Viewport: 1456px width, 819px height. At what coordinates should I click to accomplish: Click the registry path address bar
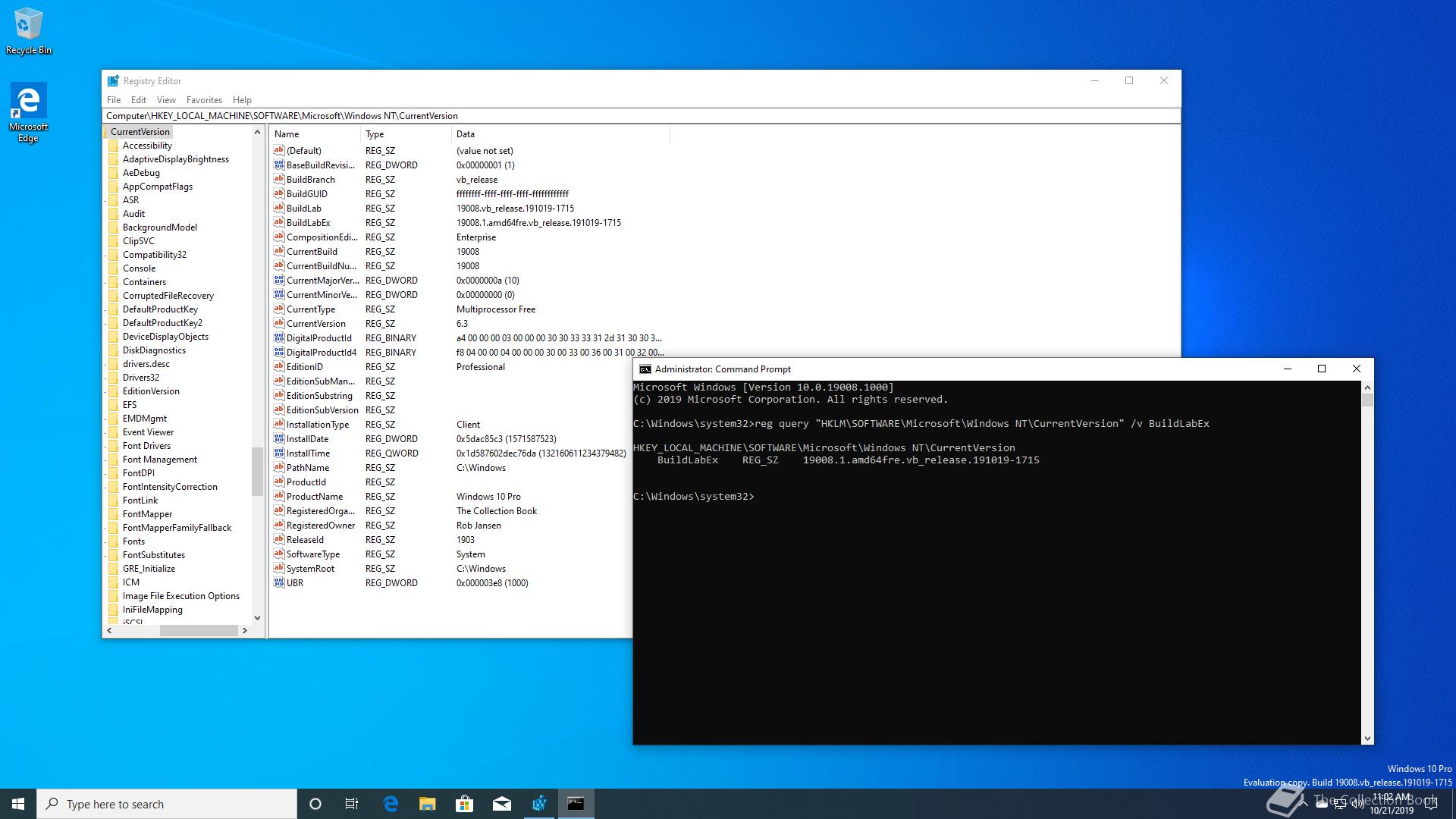[641, 116]
